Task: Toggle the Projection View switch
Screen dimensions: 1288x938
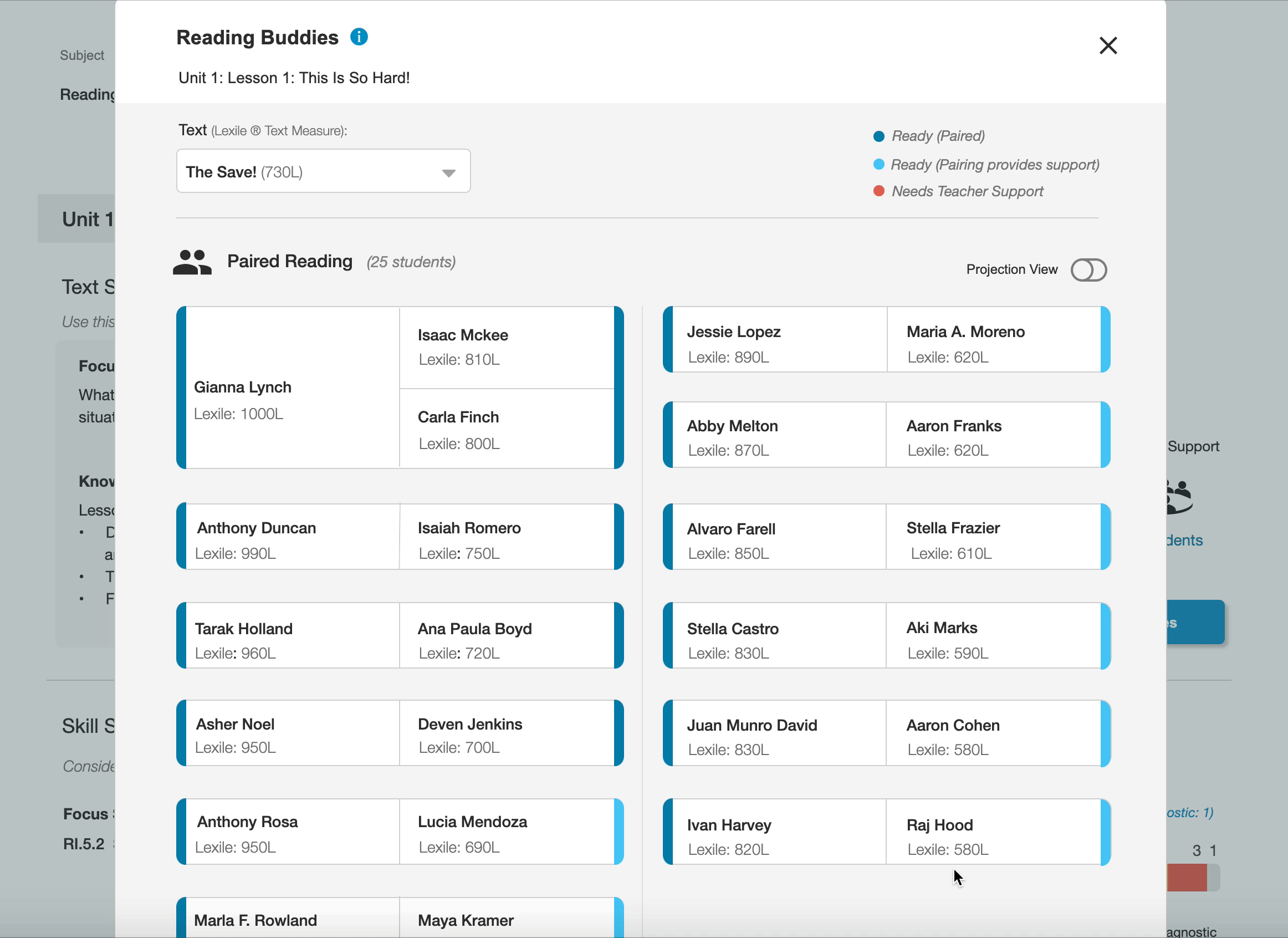Action: point(1088,270)
